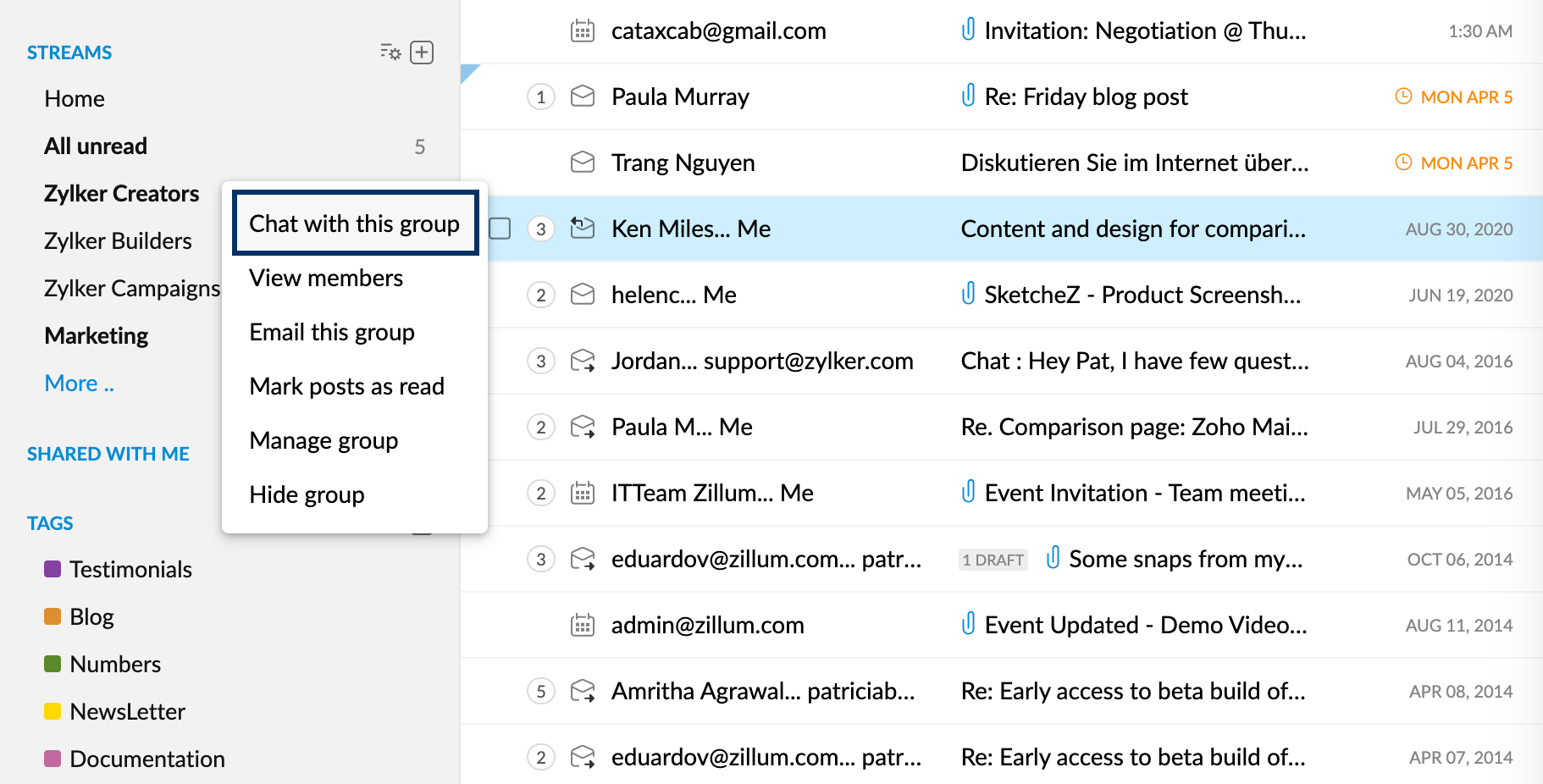This screenshot has width=1543, height=784.
Task: Open the stream filter settings icon
Action: click(389, 52)
